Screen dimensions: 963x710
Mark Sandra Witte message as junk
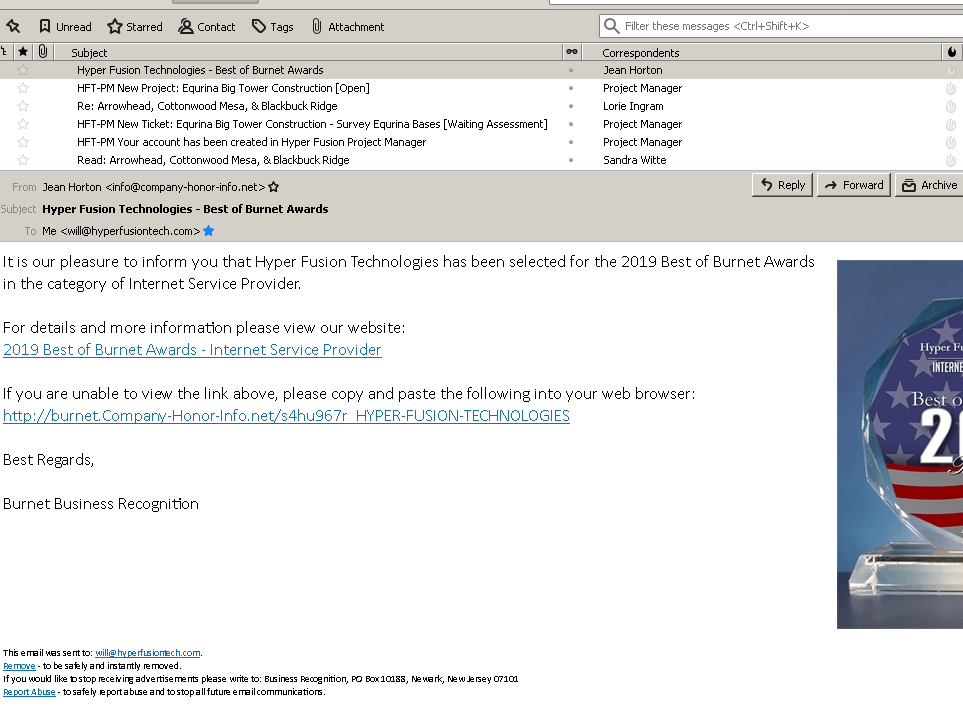[x=951, y=160]
